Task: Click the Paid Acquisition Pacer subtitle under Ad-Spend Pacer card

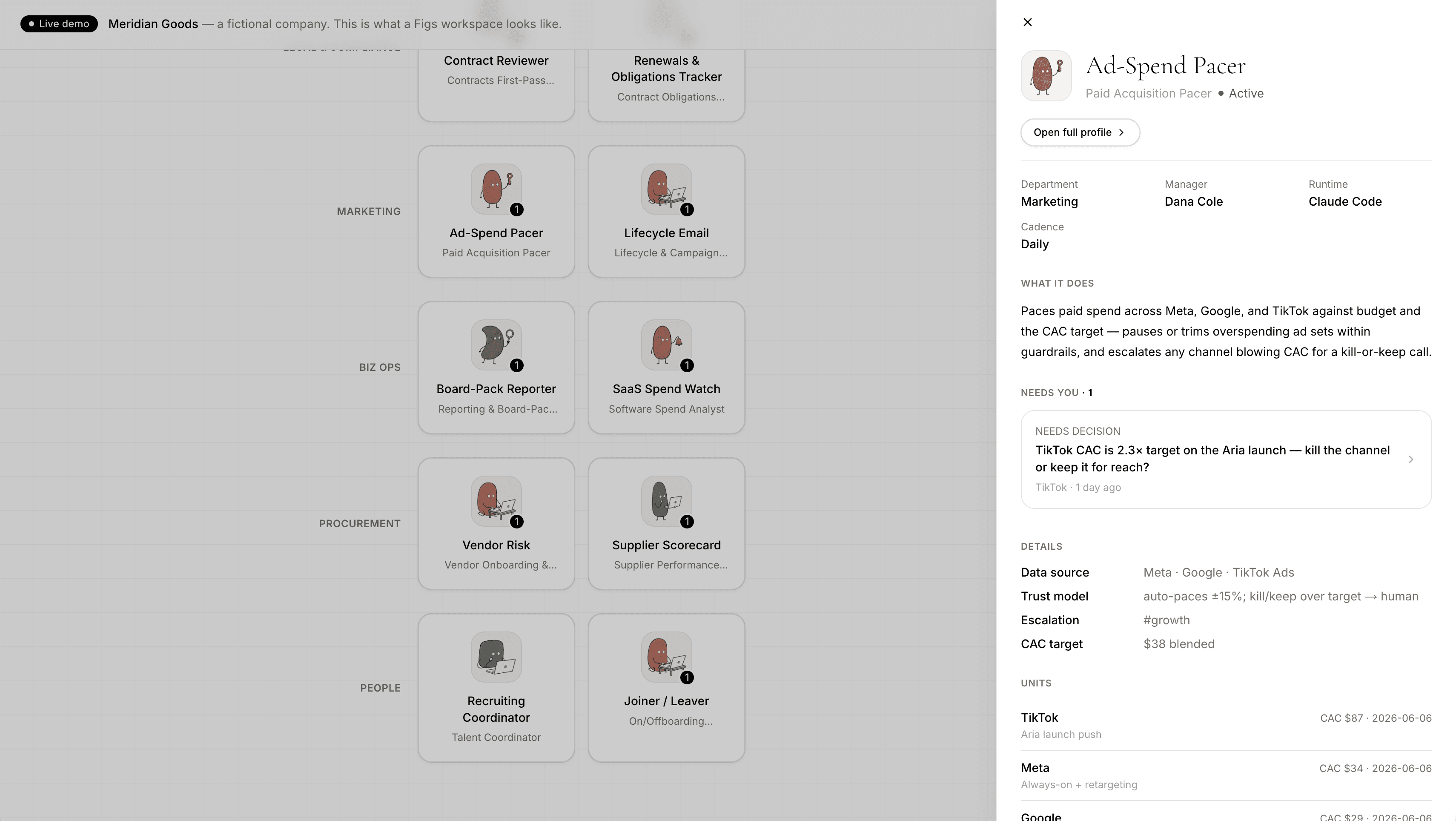Action: coord(496,253)
